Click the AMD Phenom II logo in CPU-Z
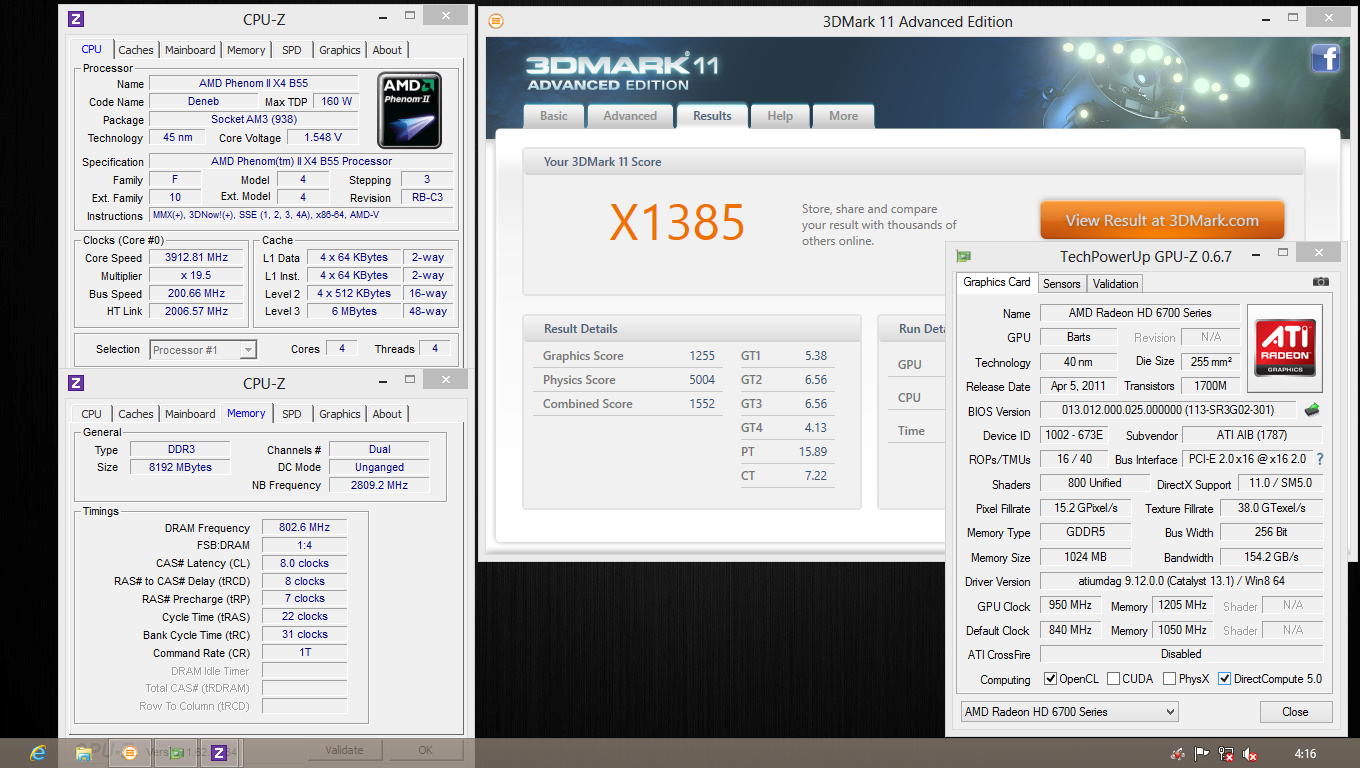This screenshot has height=768, width=1360. point(409,111)
